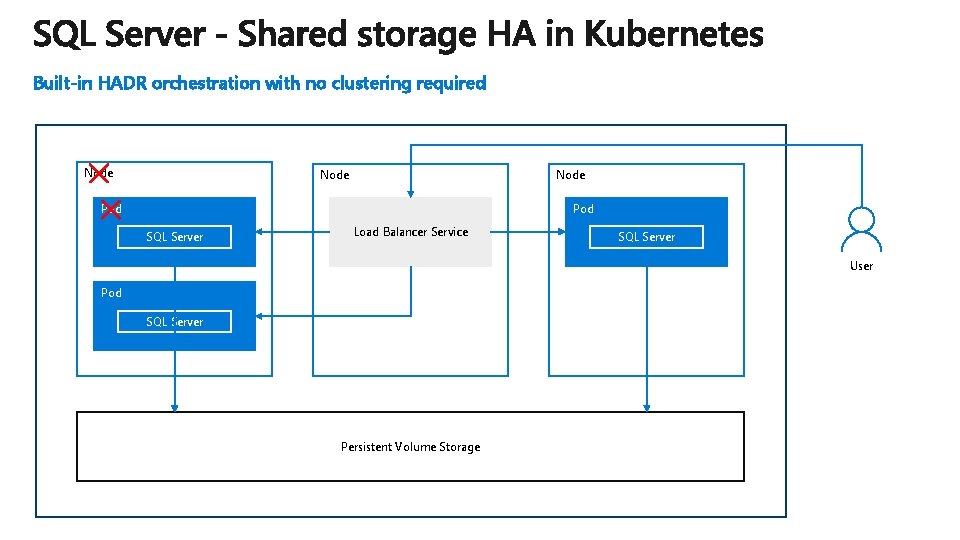Click SQL Server box in the failed pod
Screen dimensions: 960x540
(x=174, y=237)
